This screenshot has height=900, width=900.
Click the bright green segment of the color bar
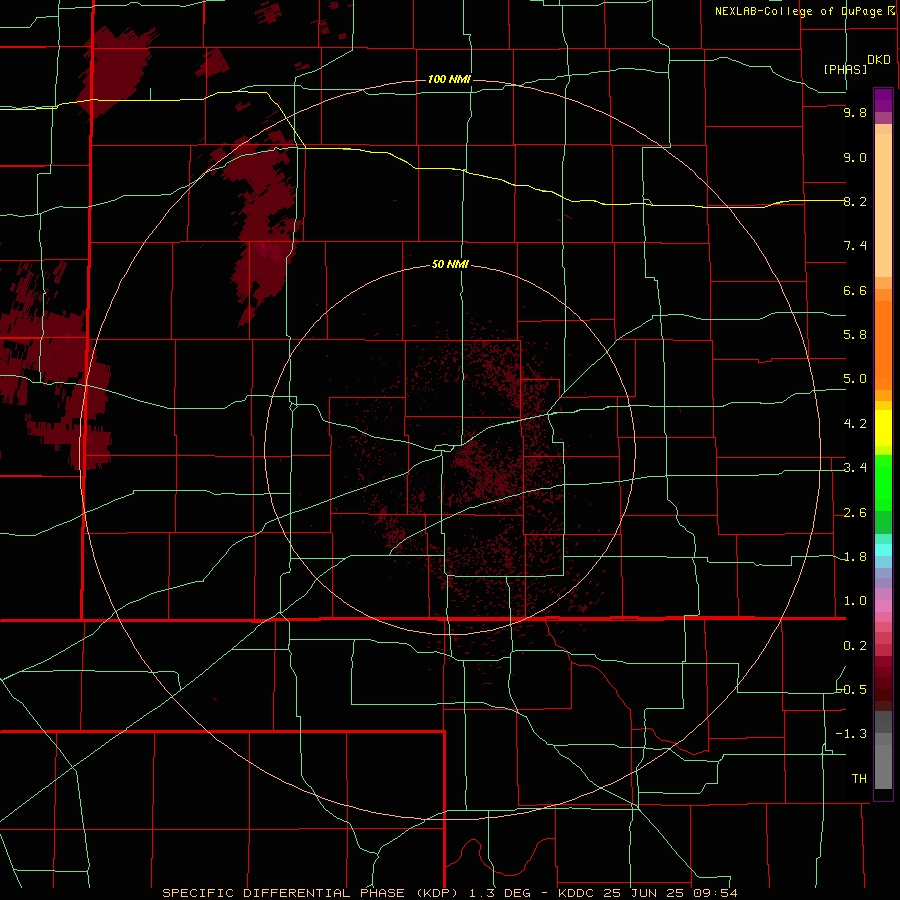pyautogui.click(x=883, y=482)
